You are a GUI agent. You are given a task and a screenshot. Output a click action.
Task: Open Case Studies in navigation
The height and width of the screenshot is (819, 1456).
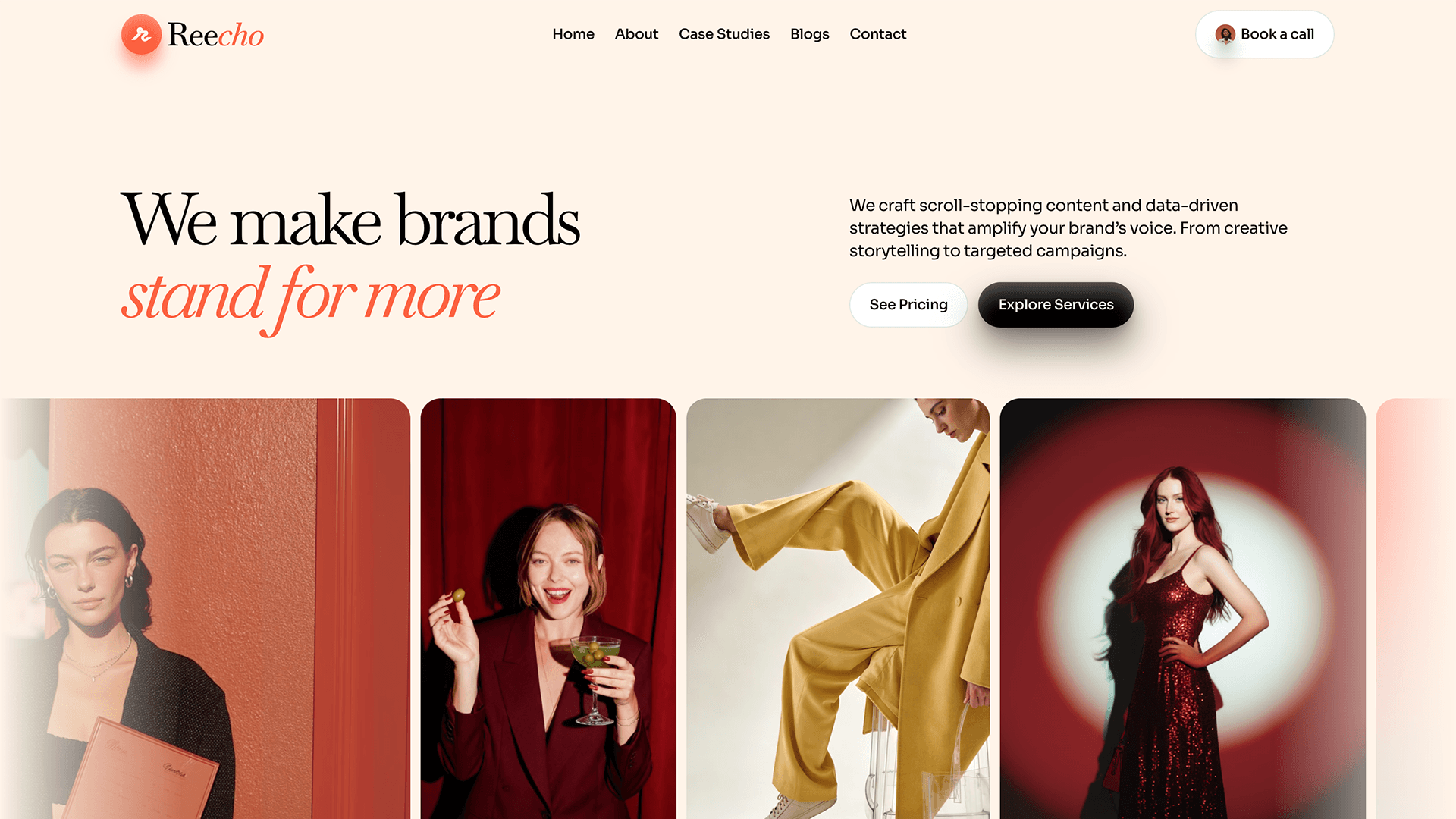(724, 34)
